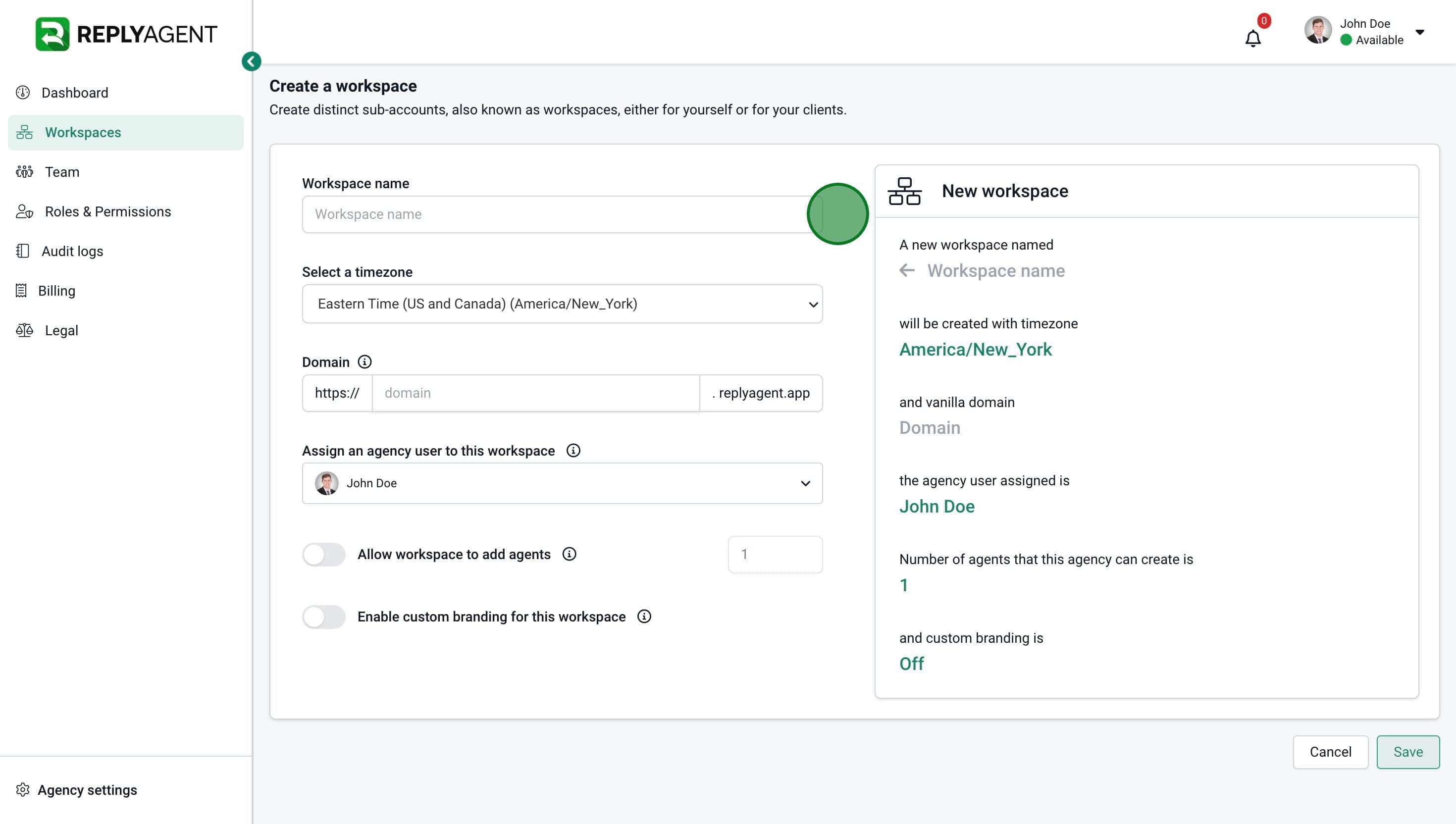The image size is (1456, 824).
Task: Click the notification bell icon
Action: point(1252,39)
